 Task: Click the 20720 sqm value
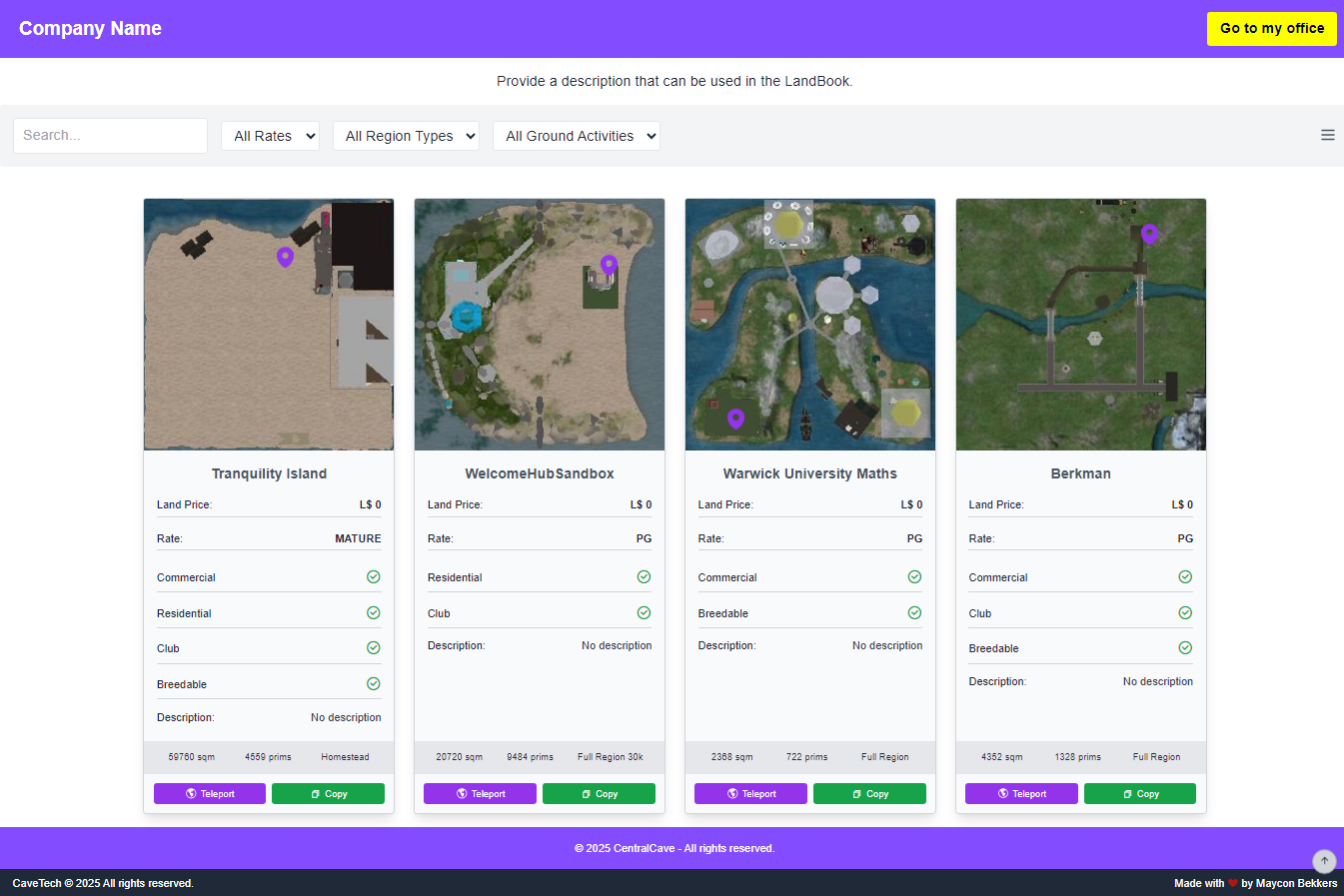(x=459, y=757)
